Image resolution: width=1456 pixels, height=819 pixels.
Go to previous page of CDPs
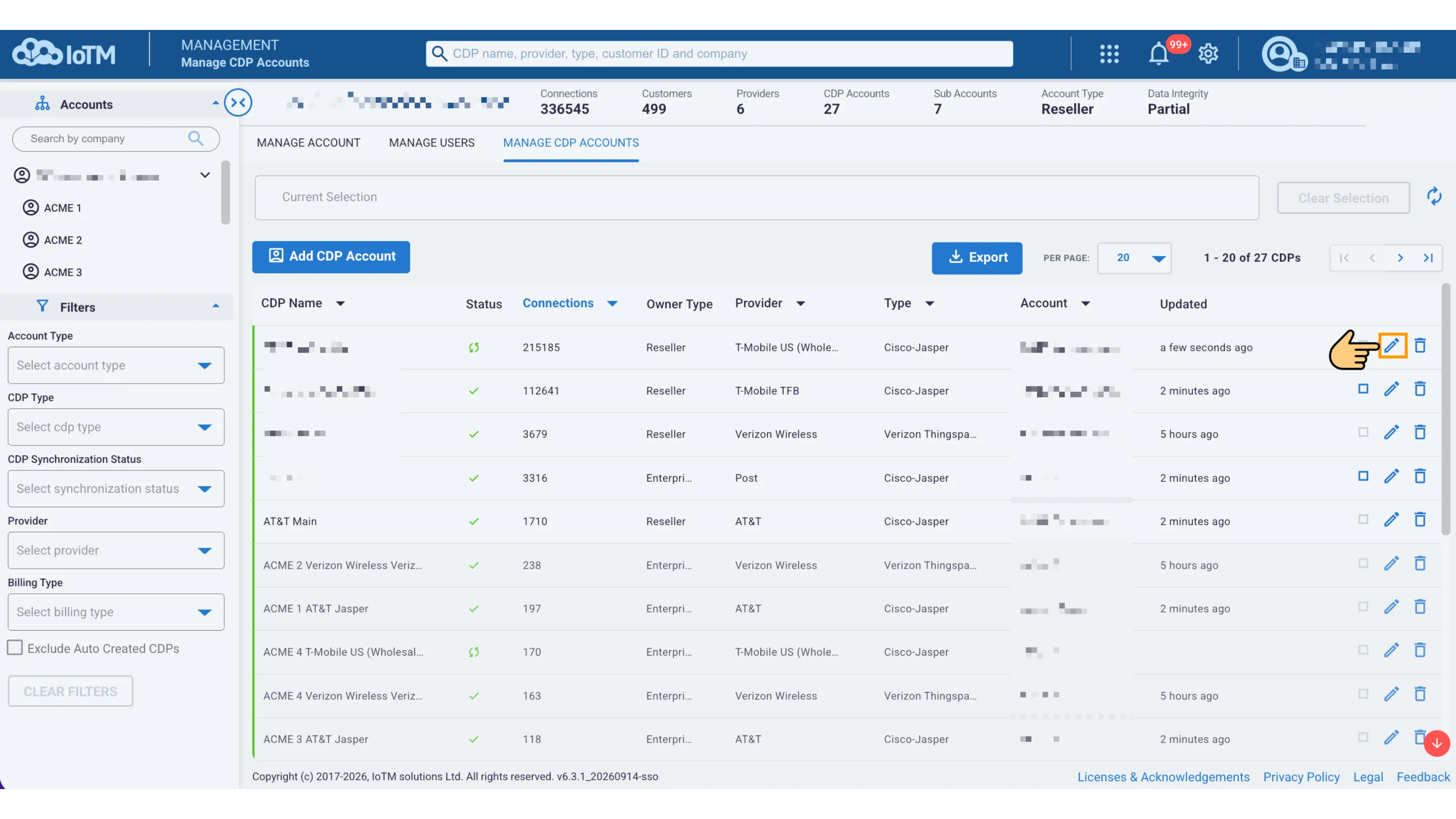tap(1372, 258)
